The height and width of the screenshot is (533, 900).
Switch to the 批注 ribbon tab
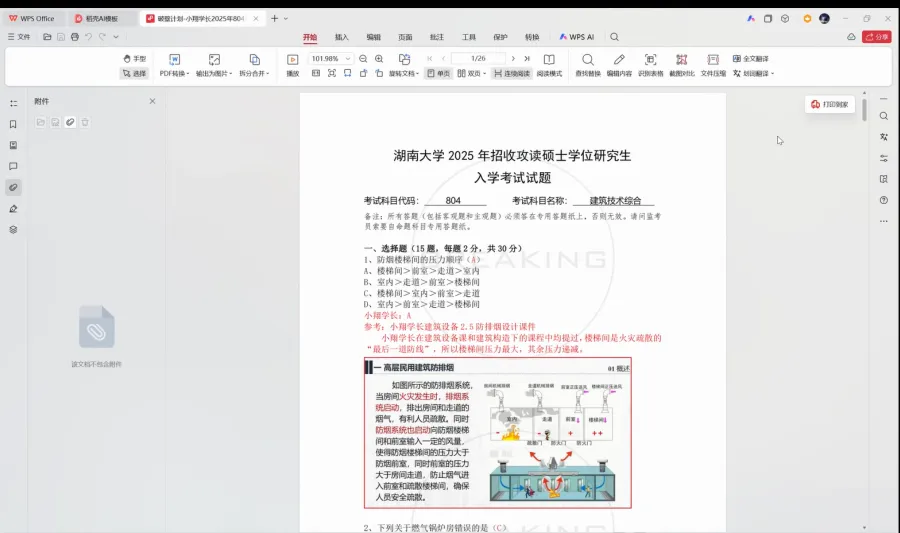click(437, 37)
